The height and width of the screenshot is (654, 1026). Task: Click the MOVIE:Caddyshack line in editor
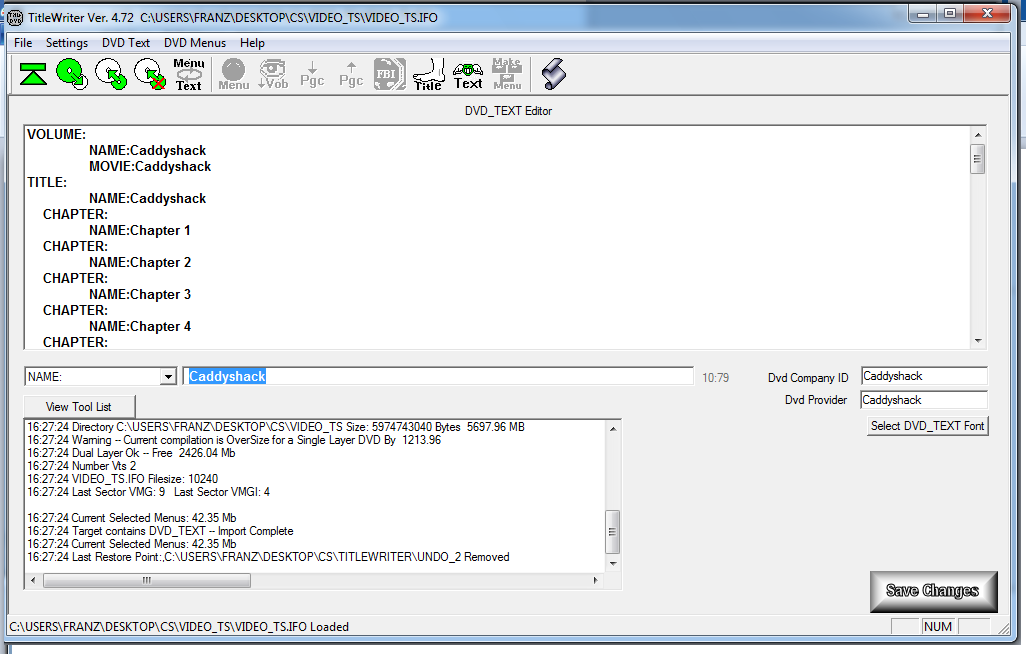click(x=150, y=166)
